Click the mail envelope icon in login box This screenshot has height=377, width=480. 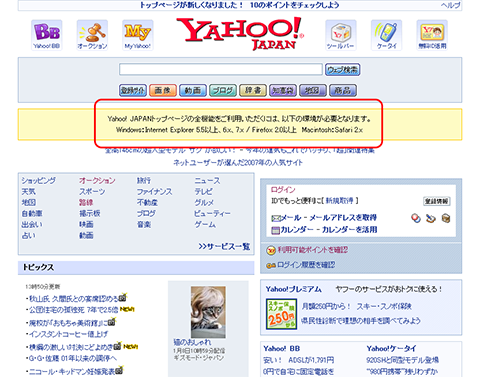(x=276, y=218)
